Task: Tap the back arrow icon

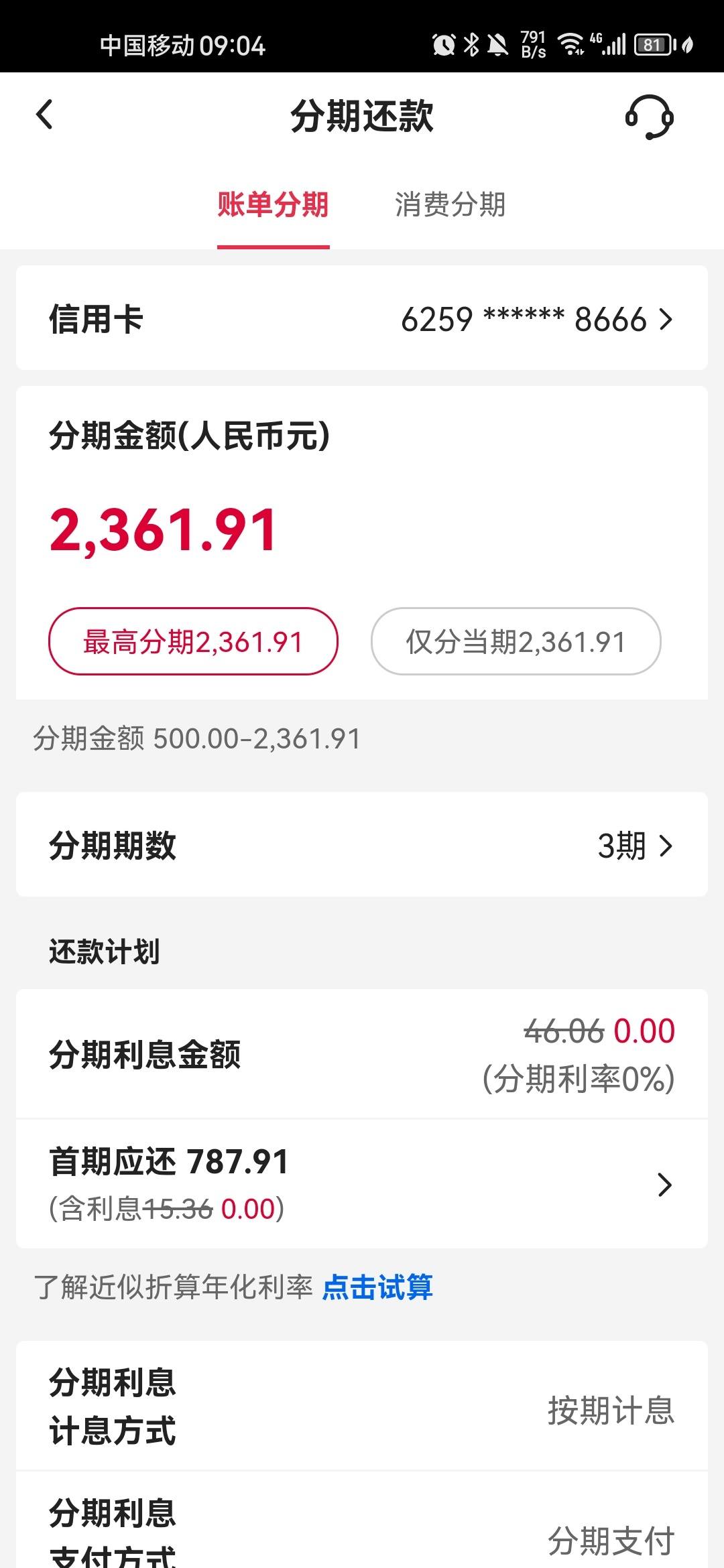Action: point(44,115)
